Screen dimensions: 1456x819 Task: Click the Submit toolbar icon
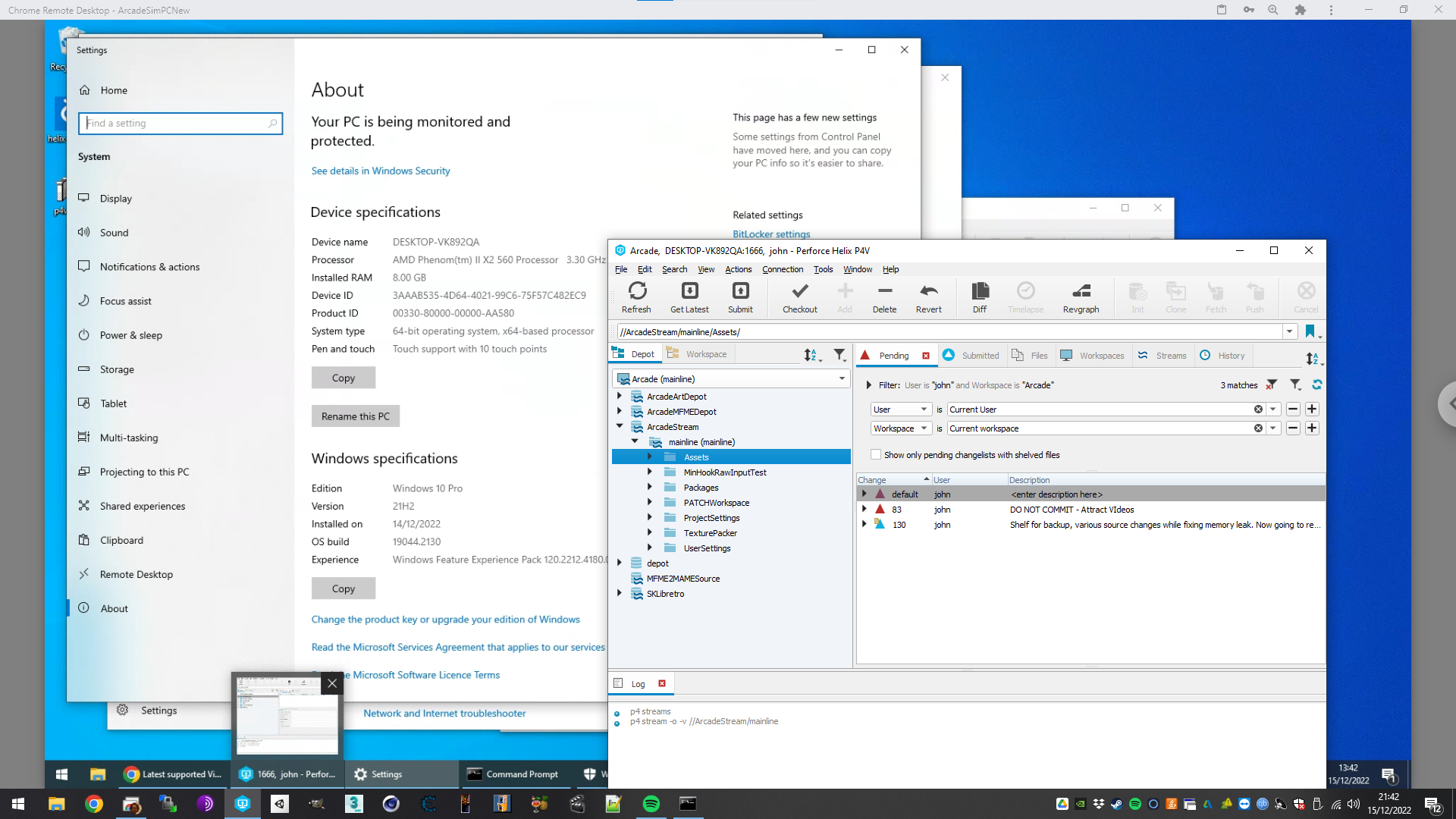click(740, 291)
